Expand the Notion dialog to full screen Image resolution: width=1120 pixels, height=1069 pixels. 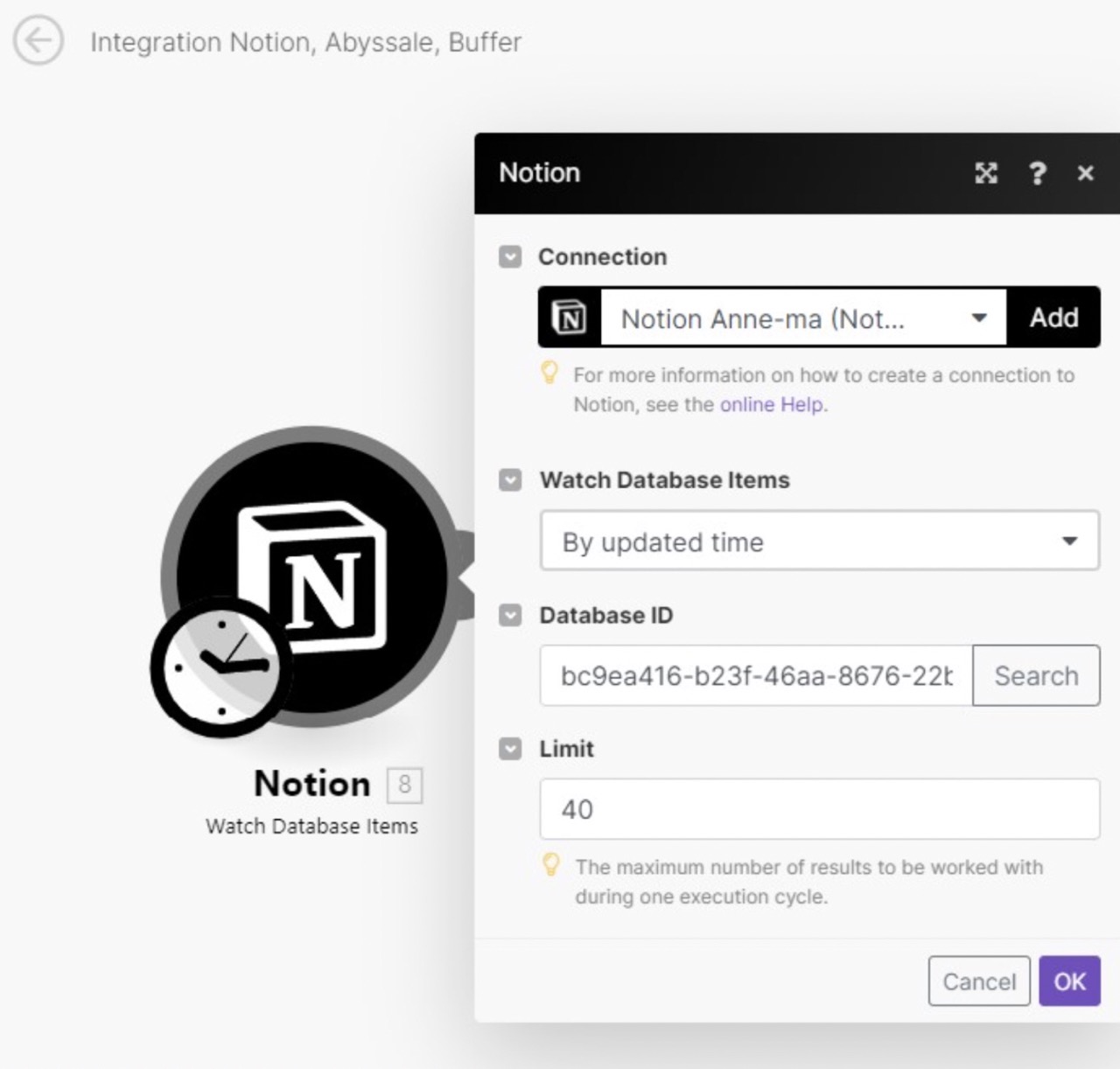[986, 173]
